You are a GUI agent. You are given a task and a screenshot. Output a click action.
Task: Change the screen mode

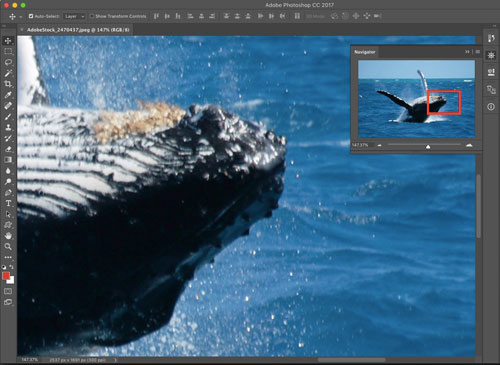point(8,302)
